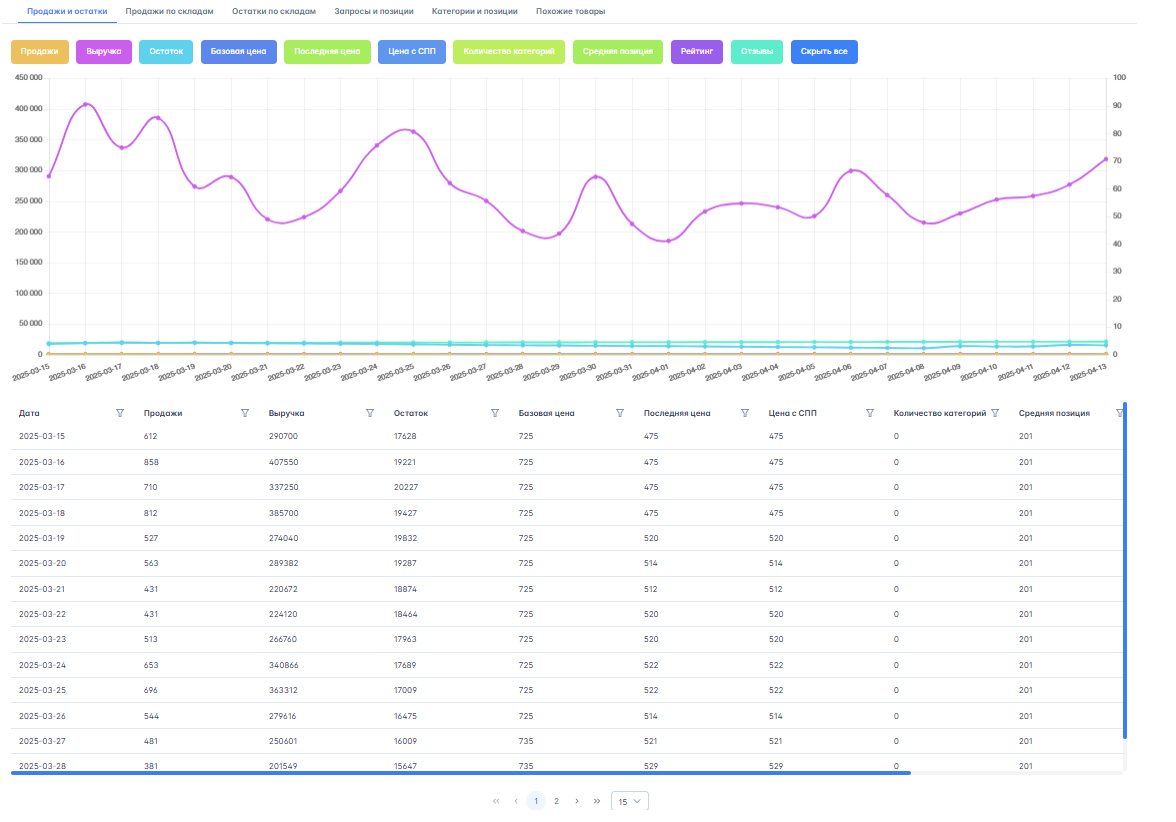The width and height of the screenshot is (1176, 822).
Task: Click the filter icon in Дата column
Action: pos(120,413)
